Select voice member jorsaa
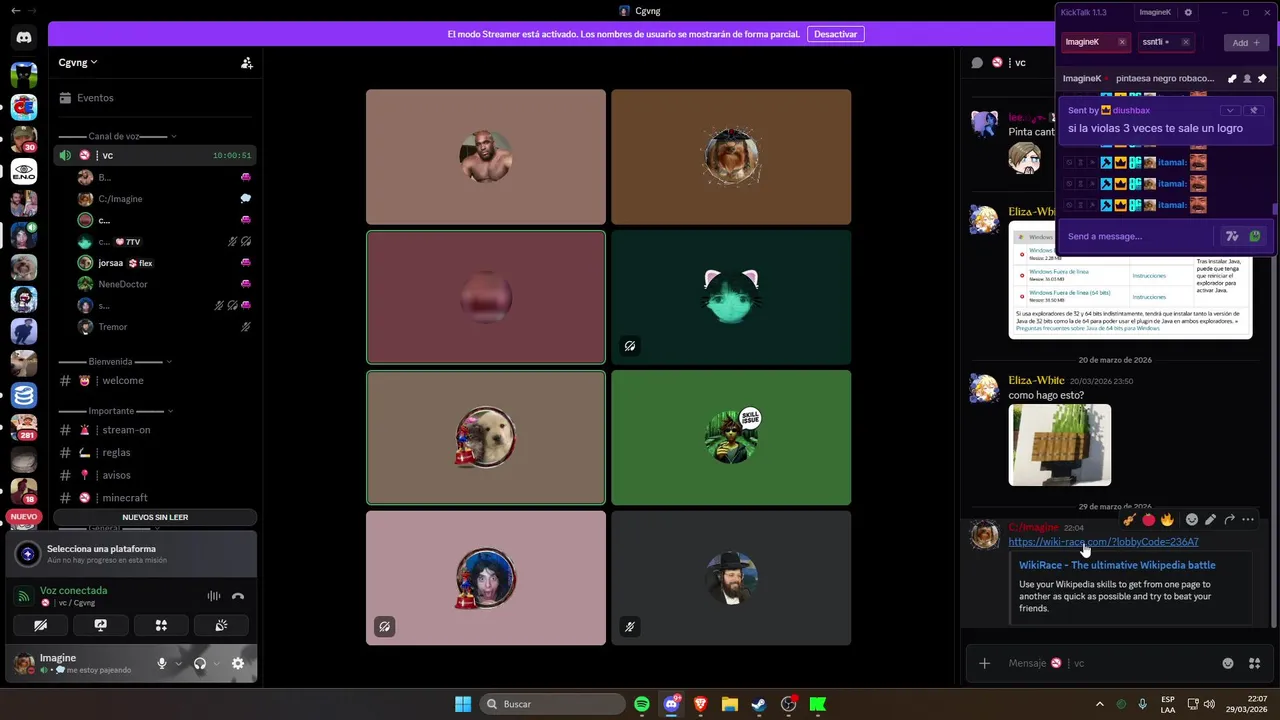Screen dimensions: 1280x720 point(163,263)
